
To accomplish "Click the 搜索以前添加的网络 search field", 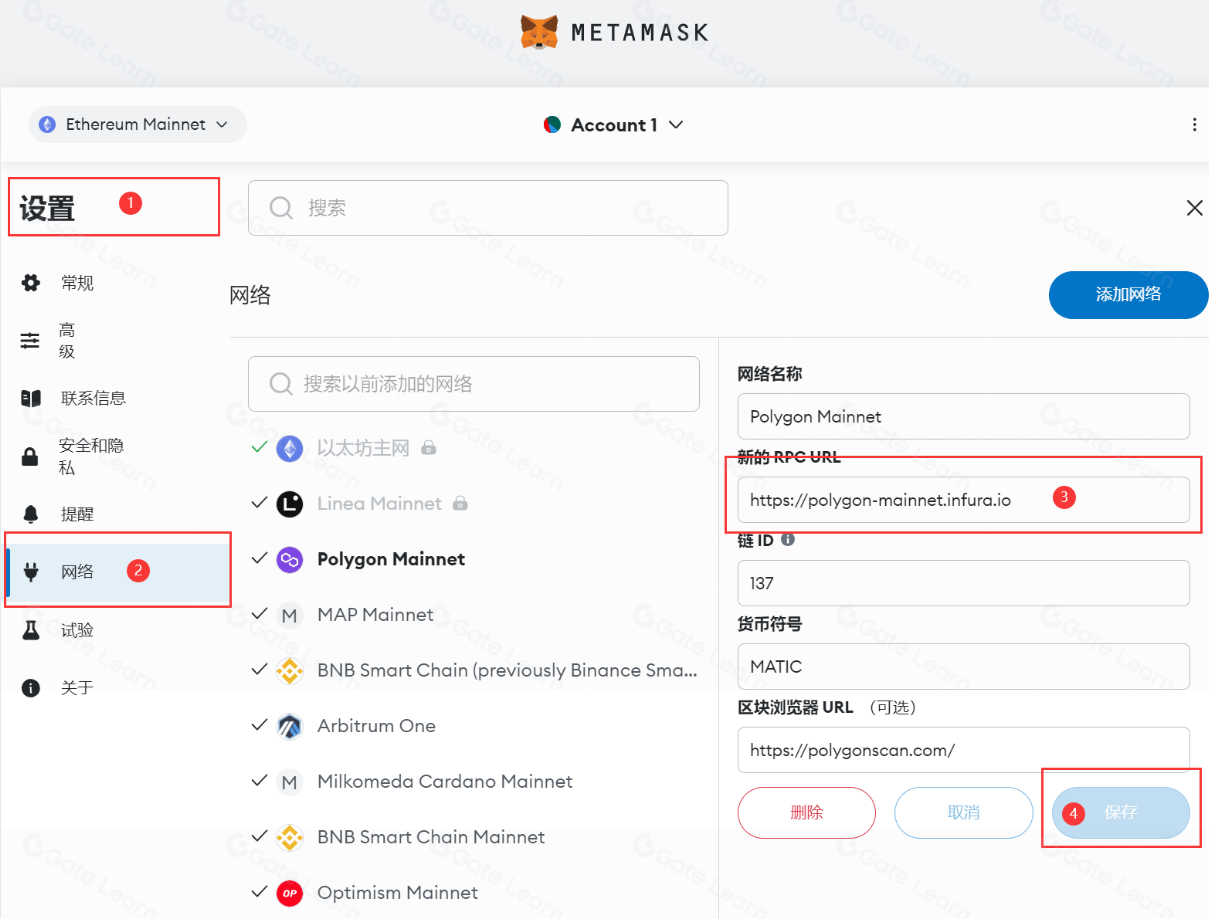I will pyautogui.click(x=474, y=384).
